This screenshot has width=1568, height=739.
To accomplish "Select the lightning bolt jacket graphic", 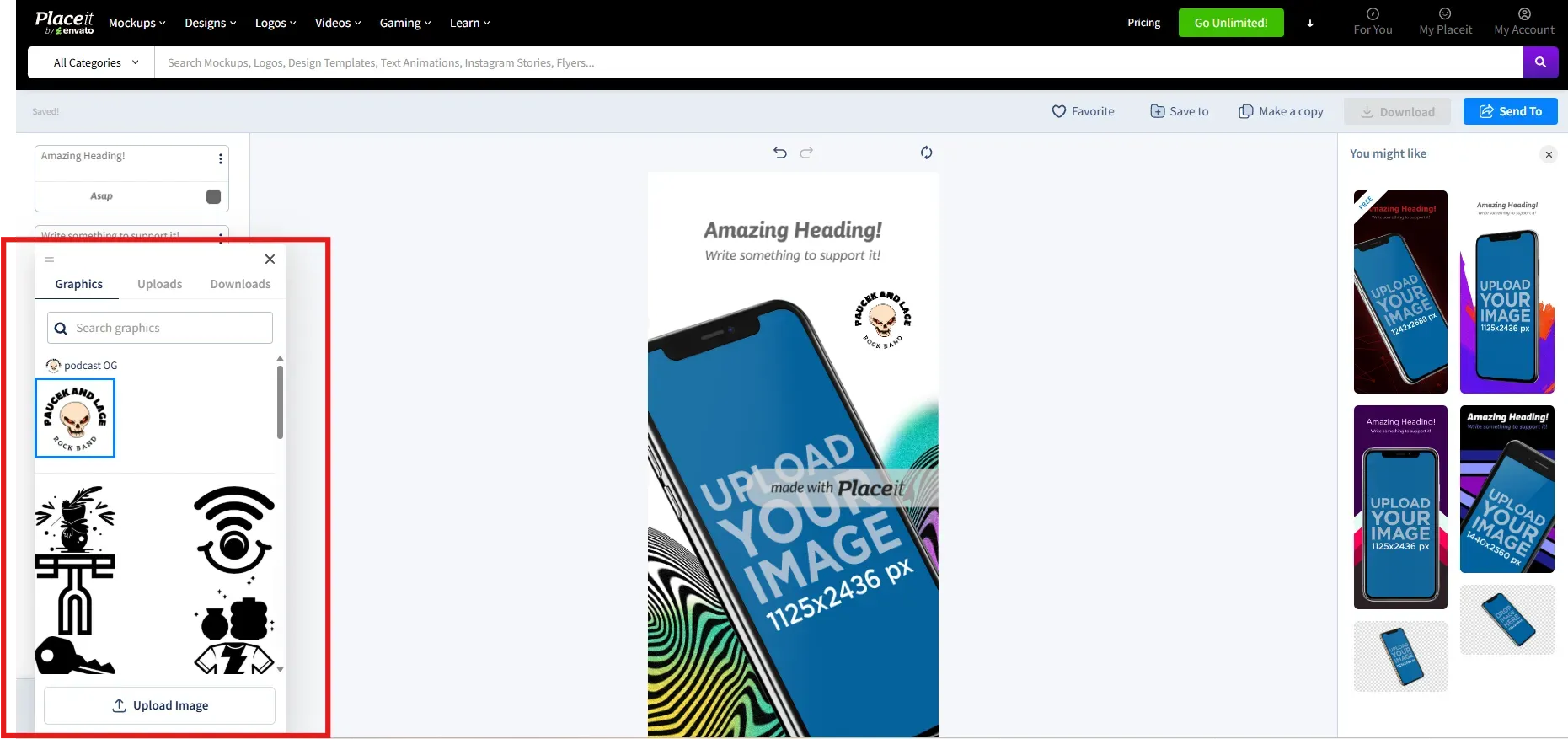I will (234, 658).
